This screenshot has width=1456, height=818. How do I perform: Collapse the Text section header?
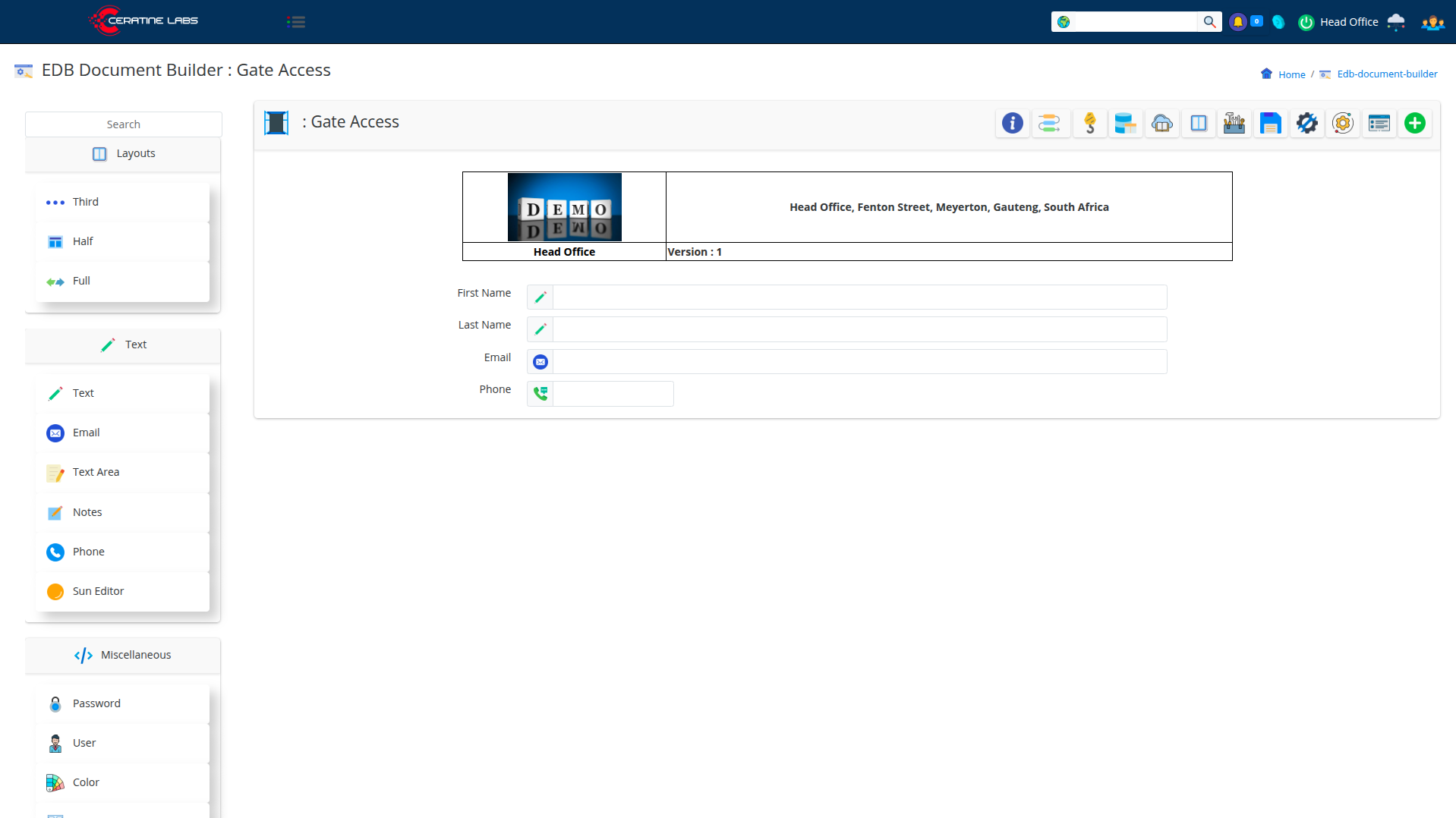[x=123, y=345]
